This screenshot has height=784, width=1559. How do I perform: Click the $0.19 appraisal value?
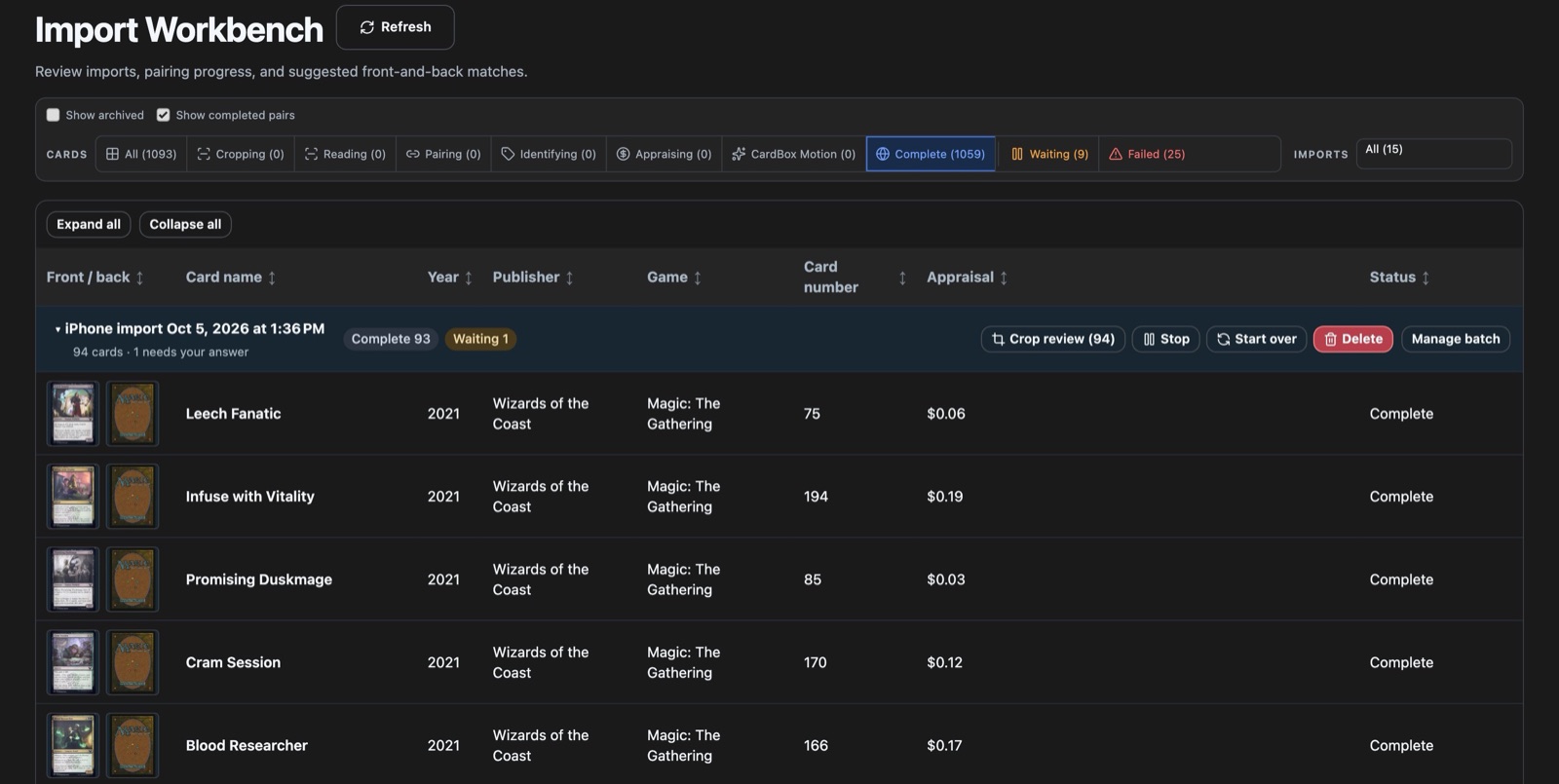pos(945,497)
